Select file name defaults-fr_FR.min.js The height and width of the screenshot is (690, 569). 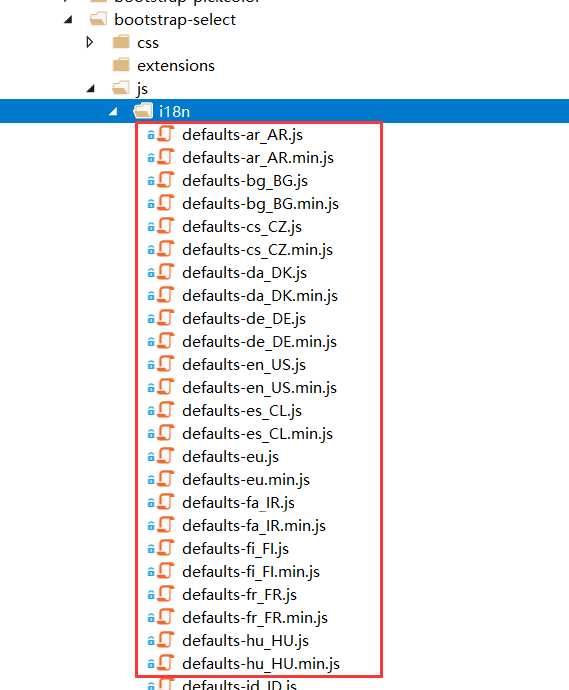(255, 618)
